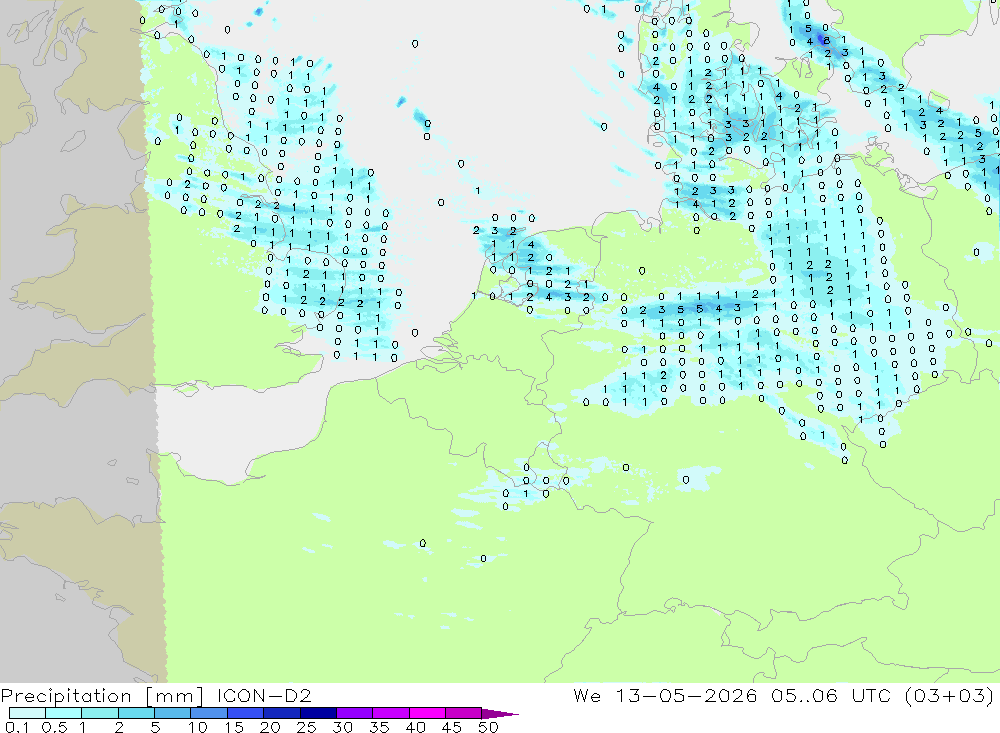Click the '(03+03)' forecast step text
This screenshot has width=1000, height=733.
pos(948,695)
